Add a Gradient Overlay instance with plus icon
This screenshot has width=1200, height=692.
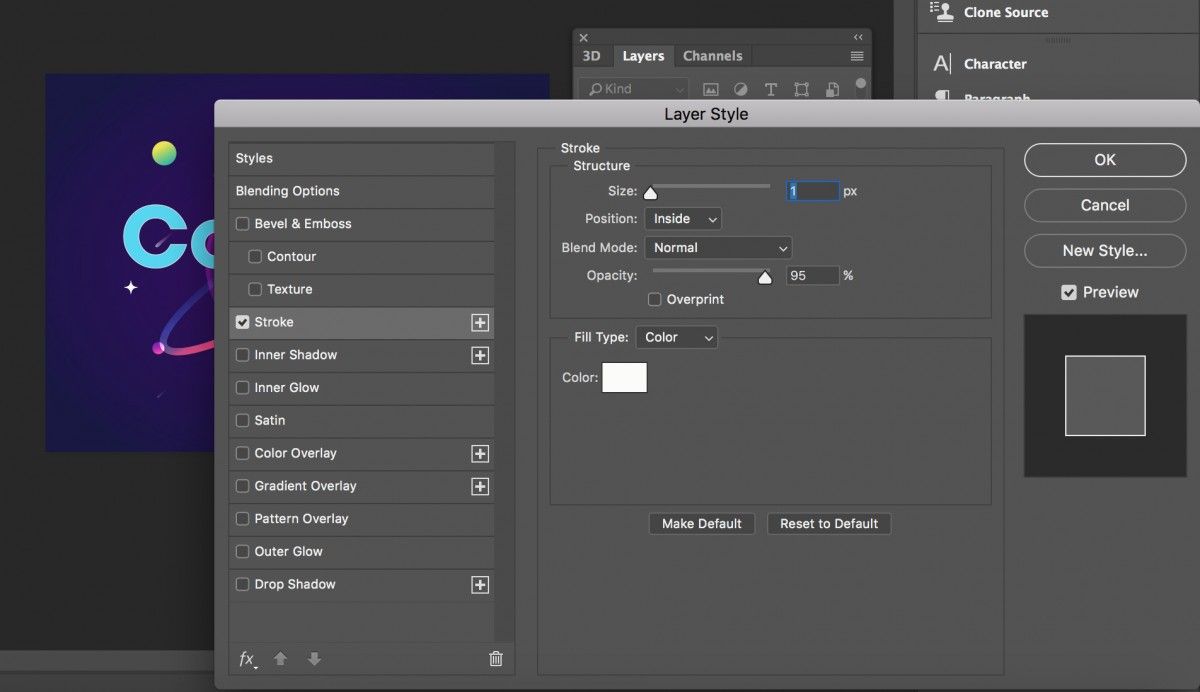point(480,487)
